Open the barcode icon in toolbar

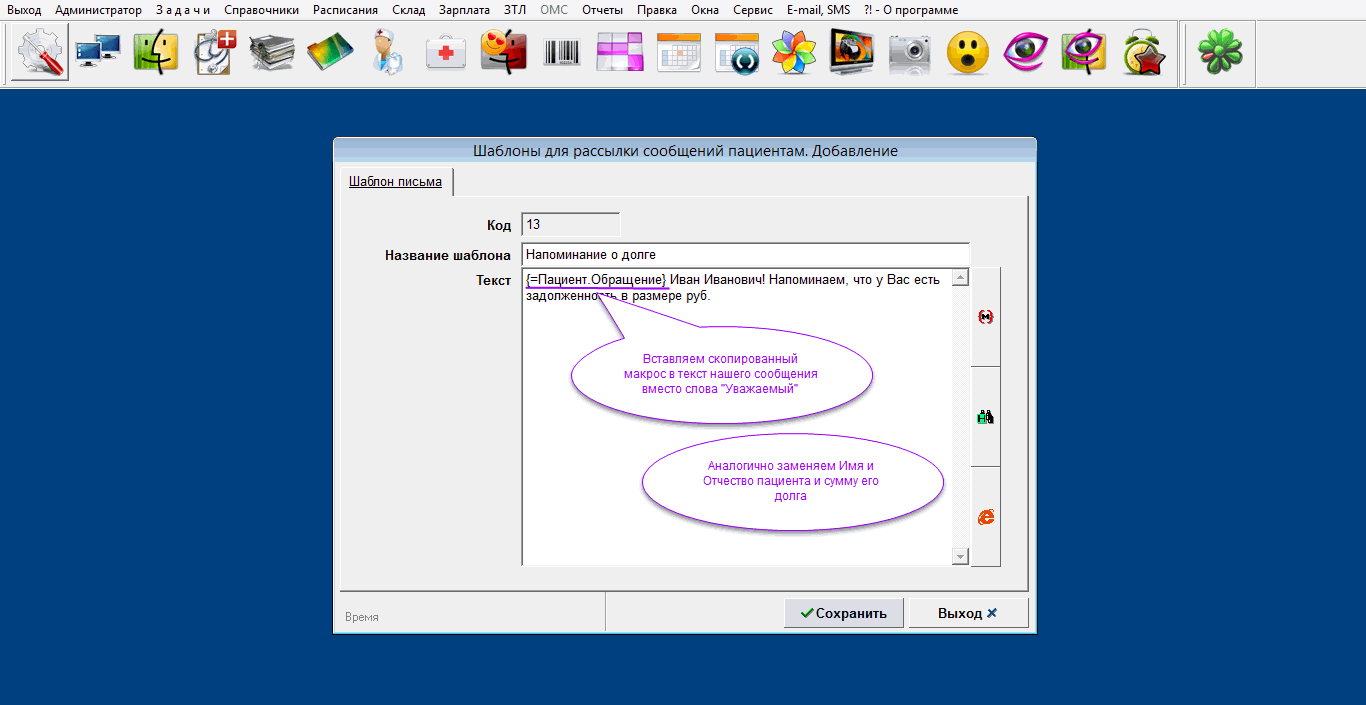561,52
